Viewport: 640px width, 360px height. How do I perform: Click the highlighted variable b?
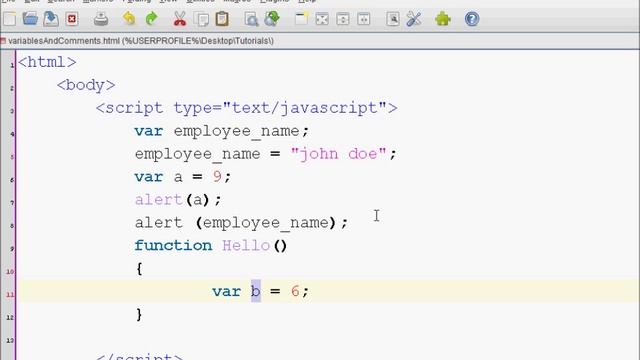(x=256, y=291)
